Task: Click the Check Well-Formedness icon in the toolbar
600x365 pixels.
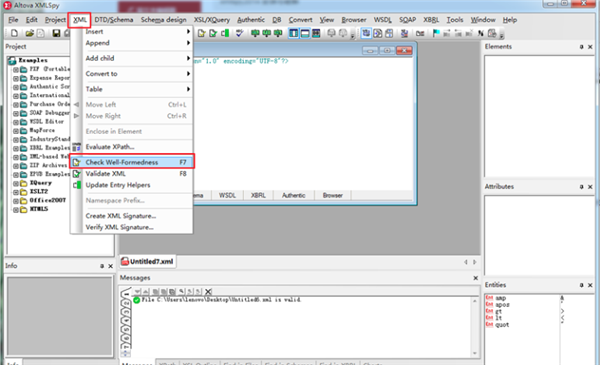Action: (x=201, y=34)
